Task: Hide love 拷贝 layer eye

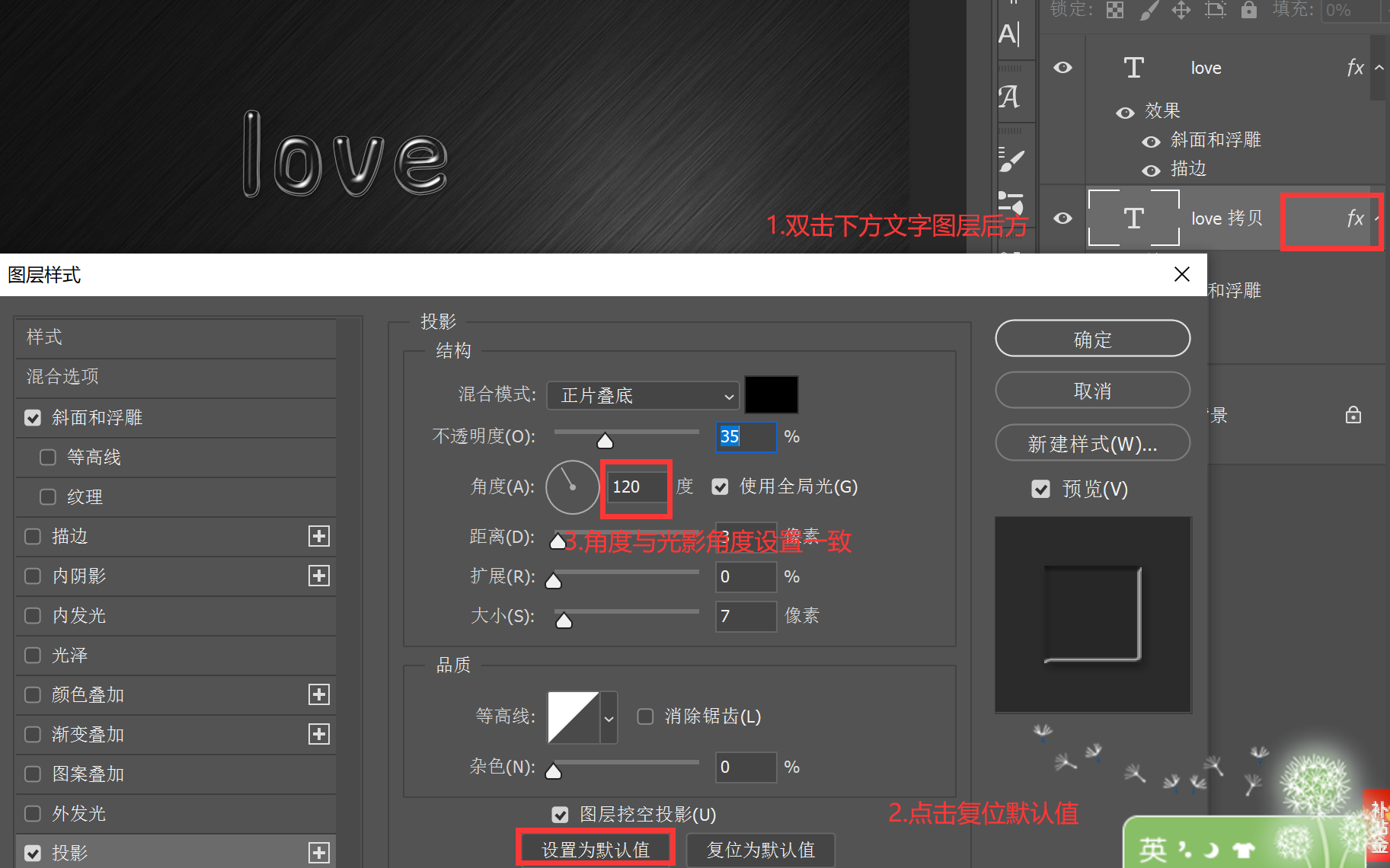Action: click(x=1063, y=219)
